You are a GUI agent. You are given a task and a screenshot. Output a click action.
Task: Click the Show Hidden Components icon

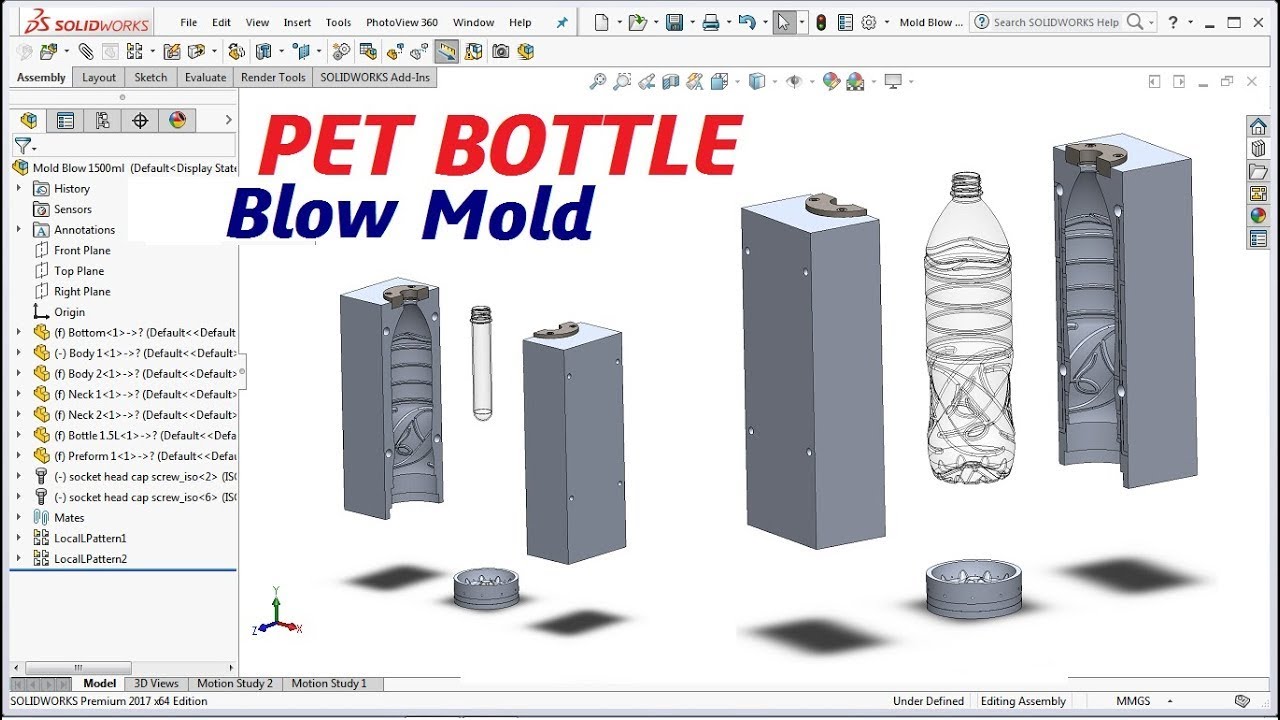(235, 51)
